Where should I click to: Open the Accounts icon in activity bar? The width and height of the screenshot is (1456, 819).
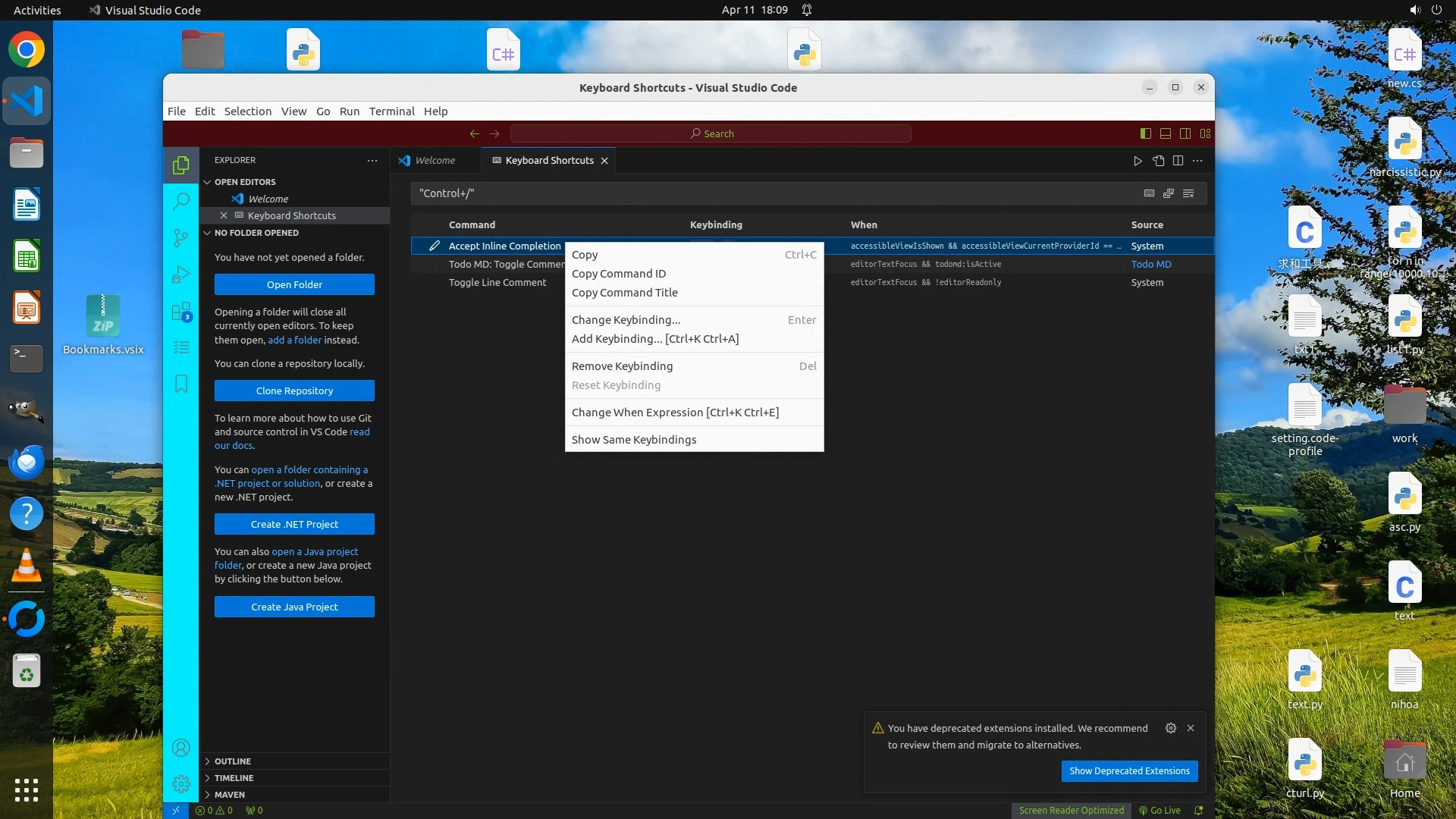pyautogui.click(x=180, y=748)
